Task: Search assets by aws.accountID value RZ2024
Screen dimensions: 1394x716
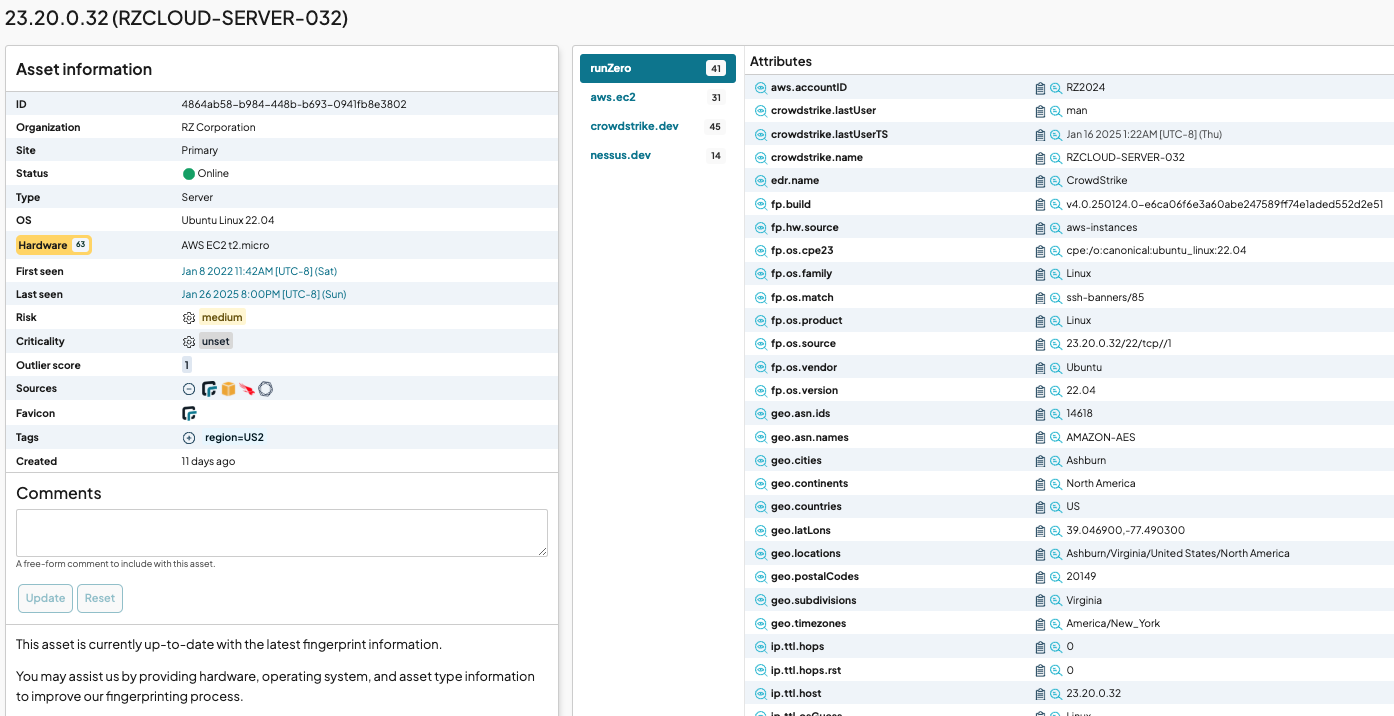Action: point(1055,88)
